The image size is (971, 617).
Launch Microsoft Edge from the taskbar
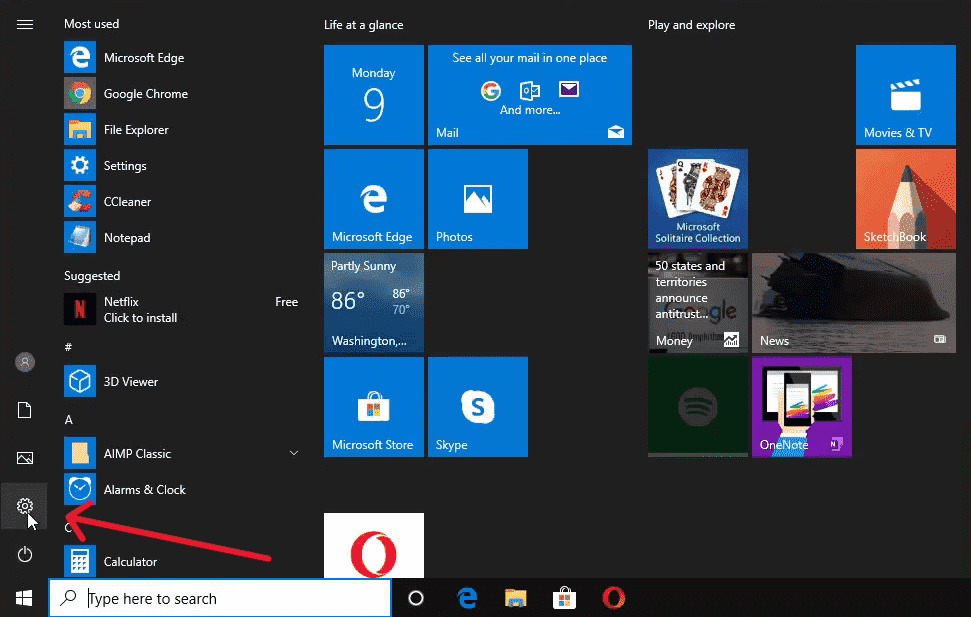click(x=466, y=597)
